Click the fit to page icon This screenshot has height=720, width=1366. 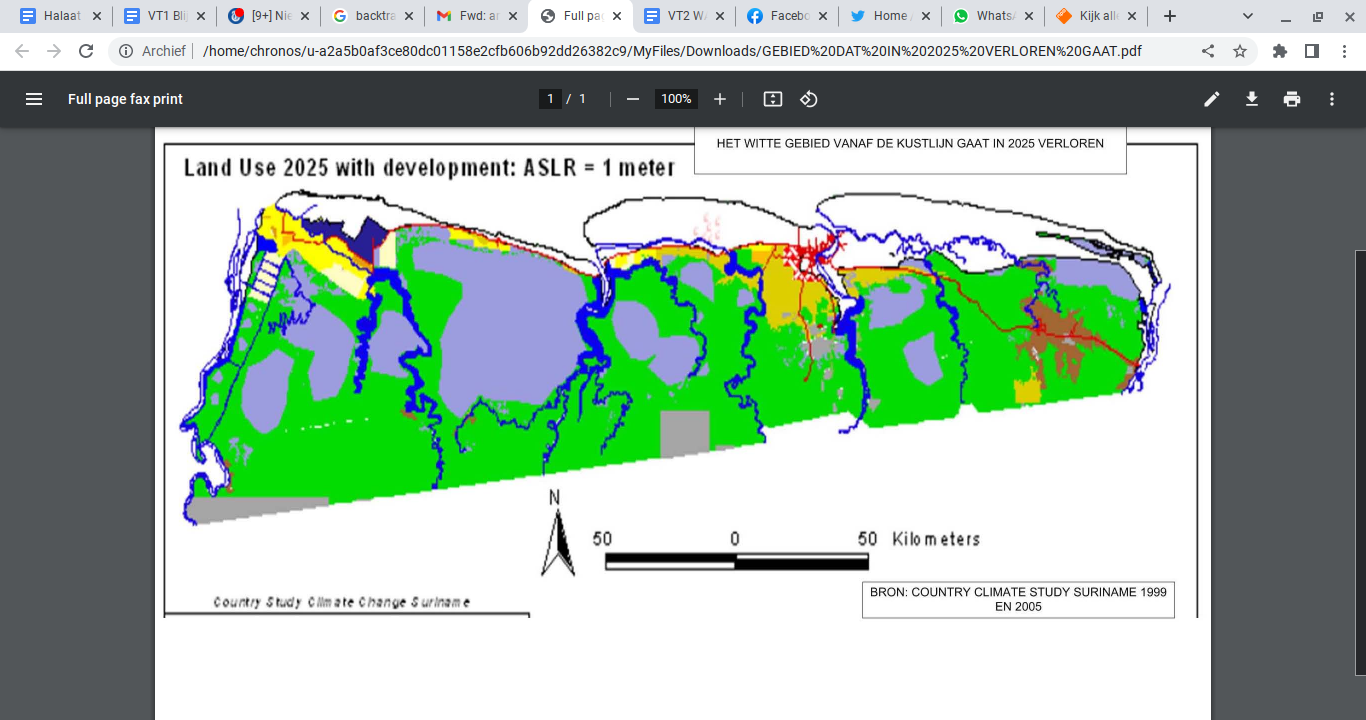(772, 99)
